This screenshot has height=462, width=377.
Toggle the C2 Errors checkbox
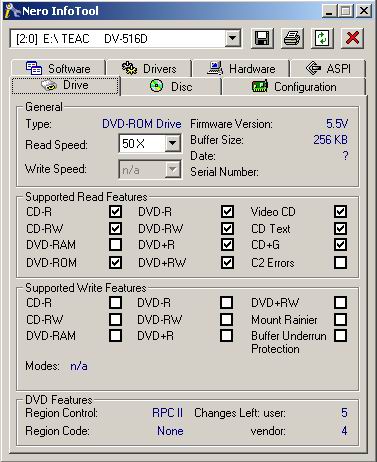pos(340,262)
